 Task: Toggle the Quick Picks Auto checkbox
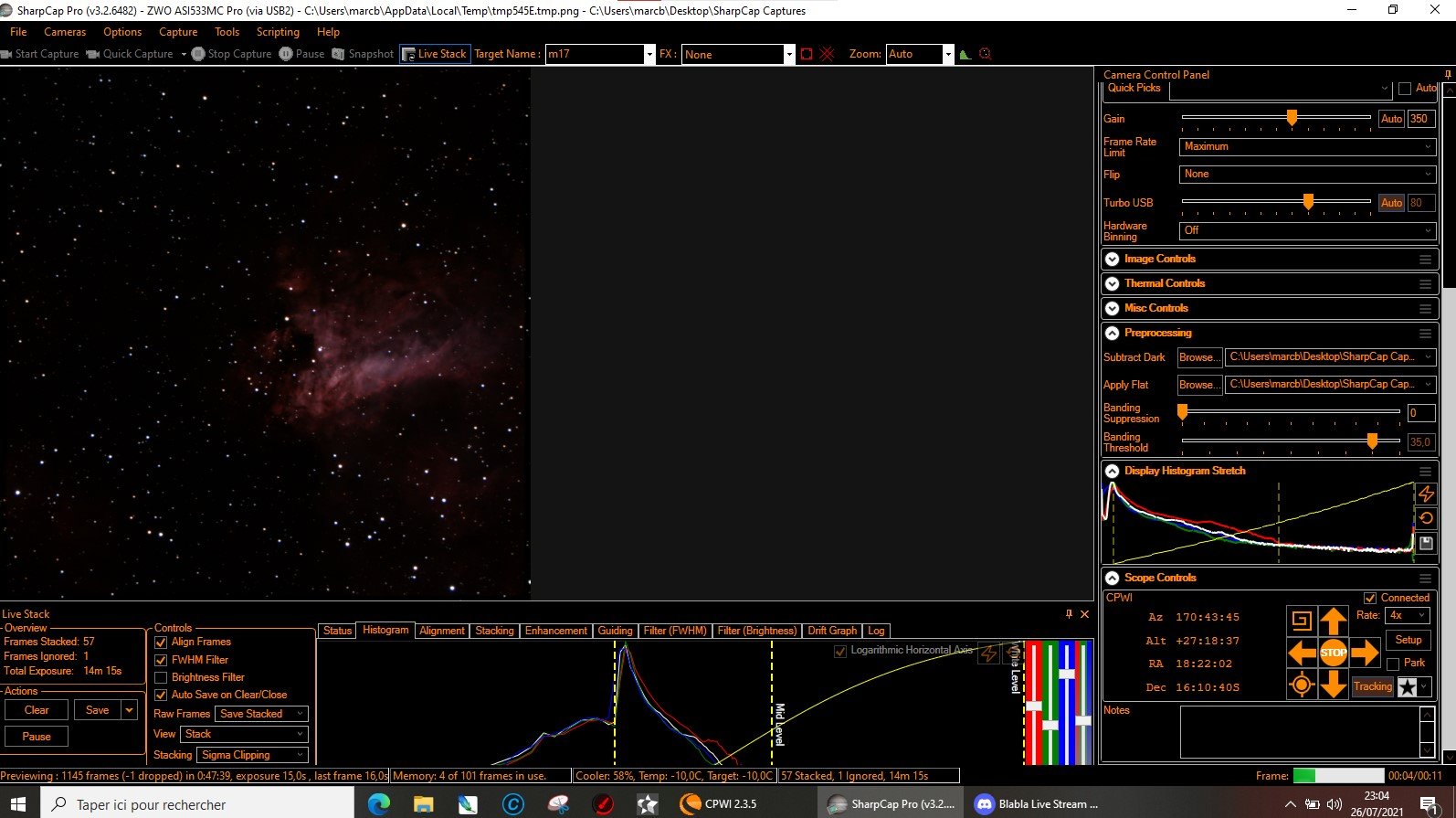(x=1405, y=89)
